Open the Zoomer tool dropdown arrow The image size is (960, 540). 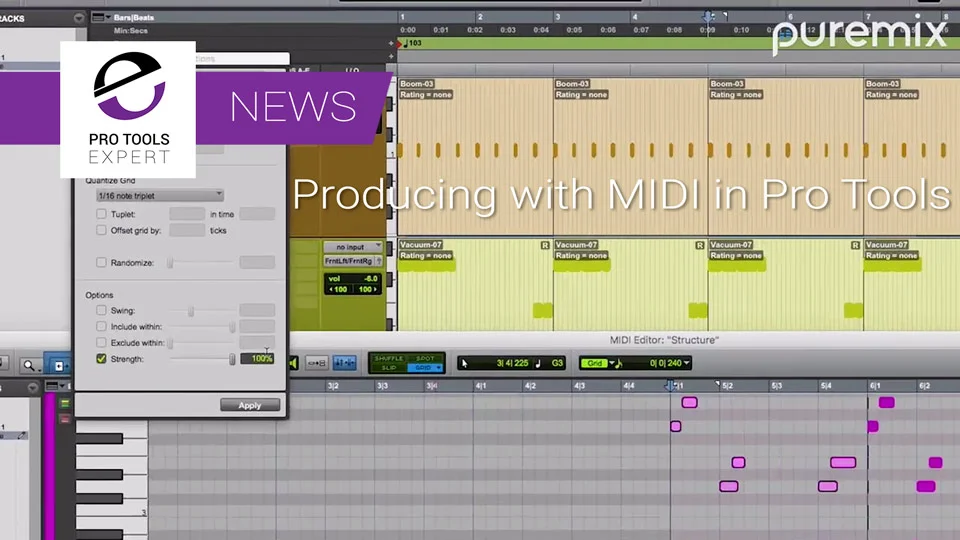[39, 370]
